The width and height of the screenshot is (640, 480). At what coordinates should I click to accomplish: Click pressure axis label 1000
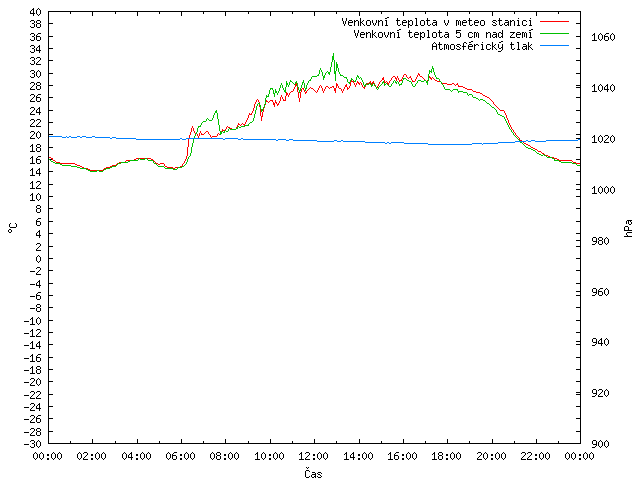(x=603, y=190)
